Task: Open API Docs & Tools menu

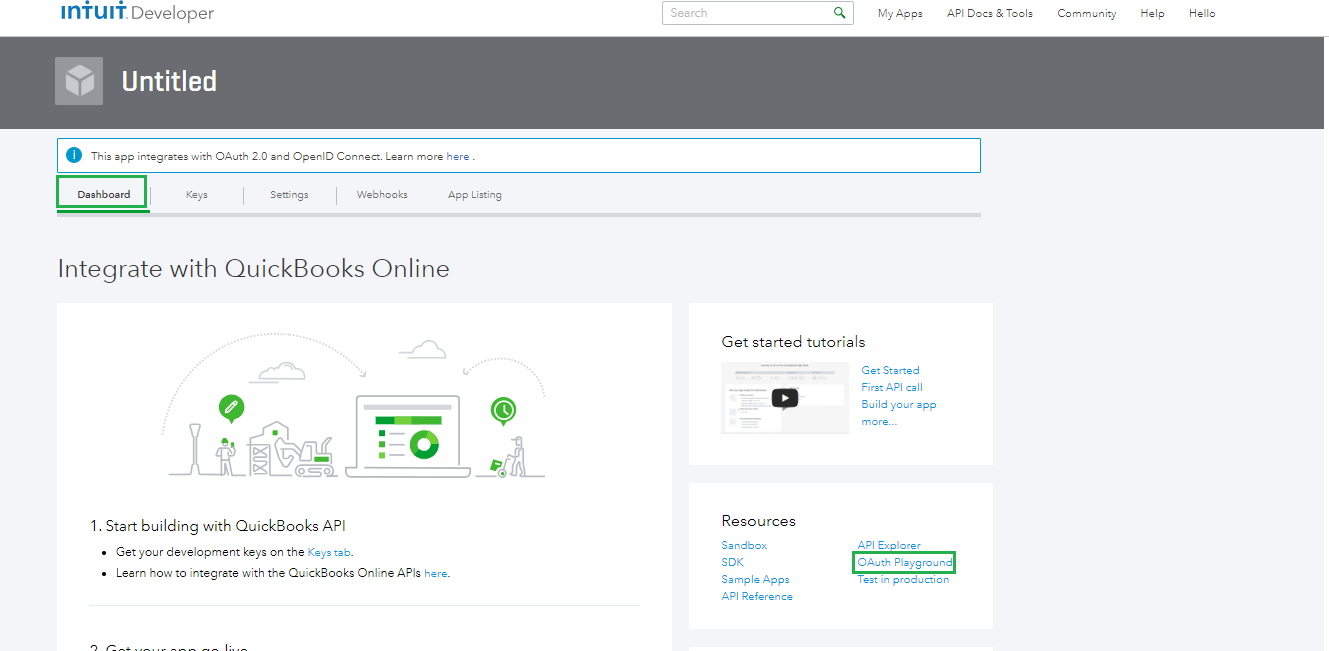Action: [x=990, y=14]
